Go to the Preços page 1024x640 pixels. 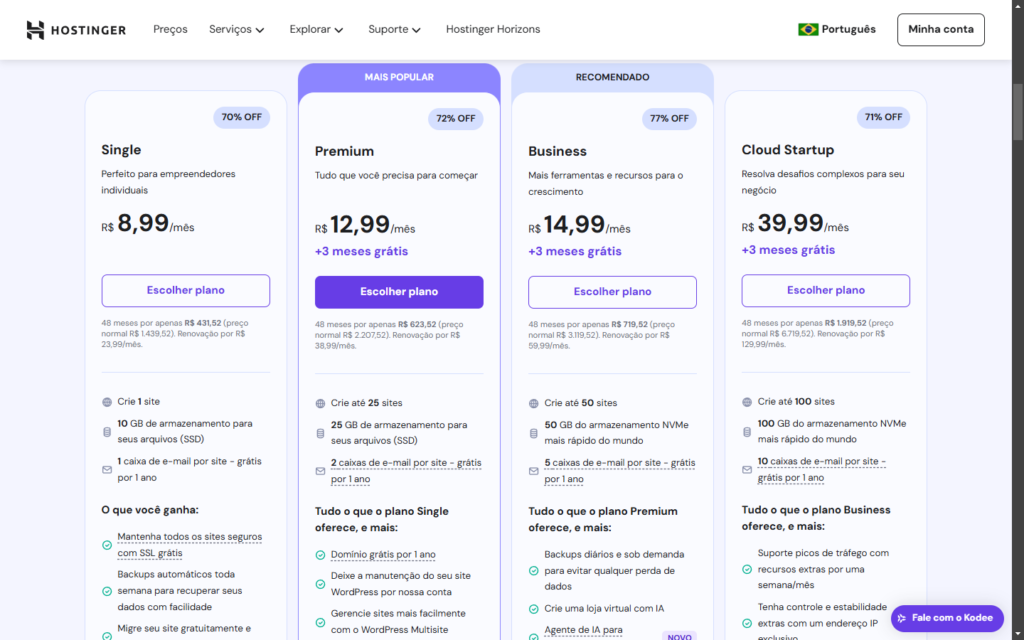click(170, 30)
